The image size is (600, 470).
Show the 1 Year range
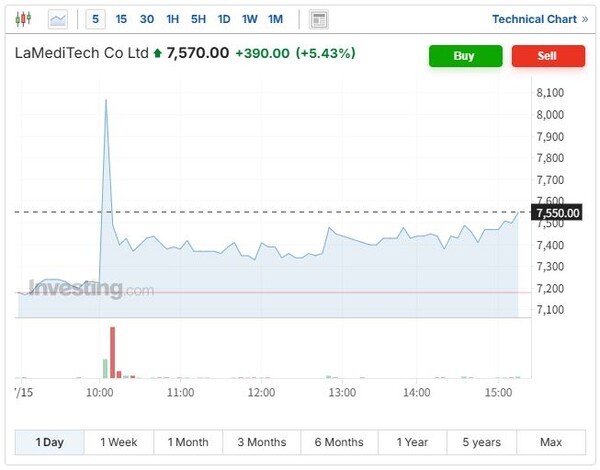coord(412,442)
